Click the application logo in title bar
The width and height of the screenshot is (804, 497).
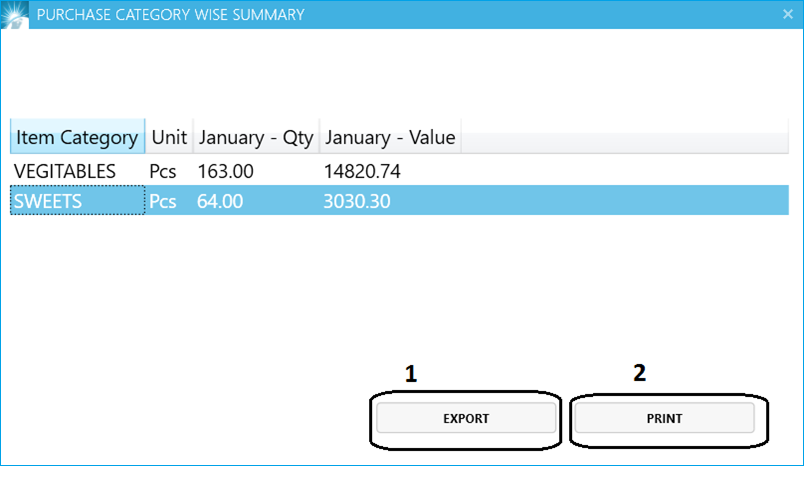(14, 14)
